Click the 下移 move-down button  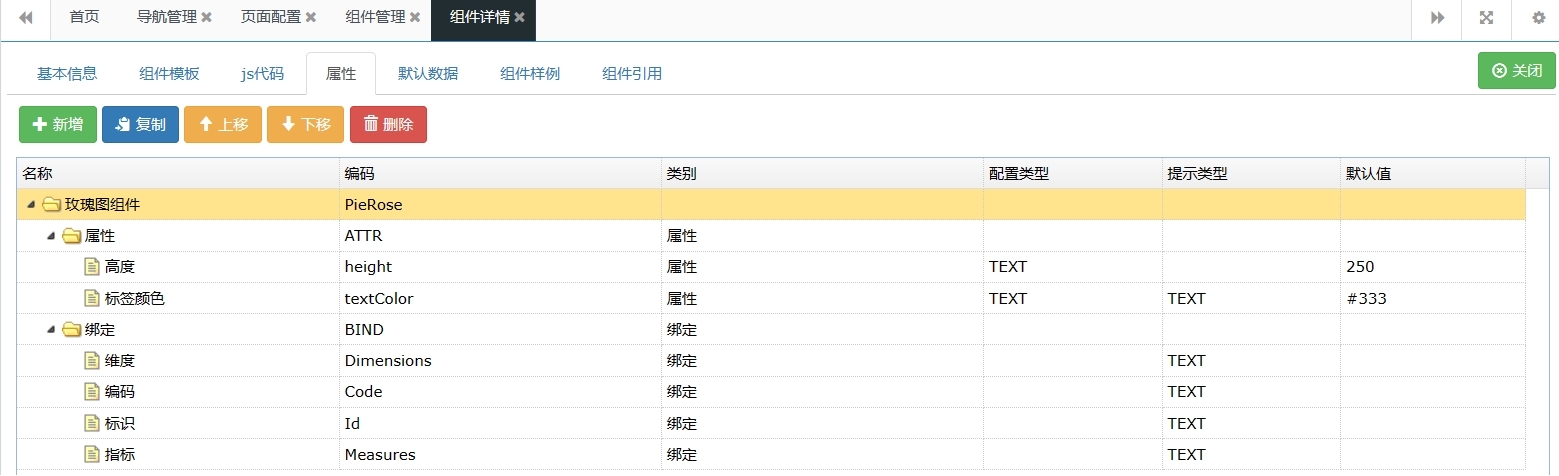[x=305, y=124]
